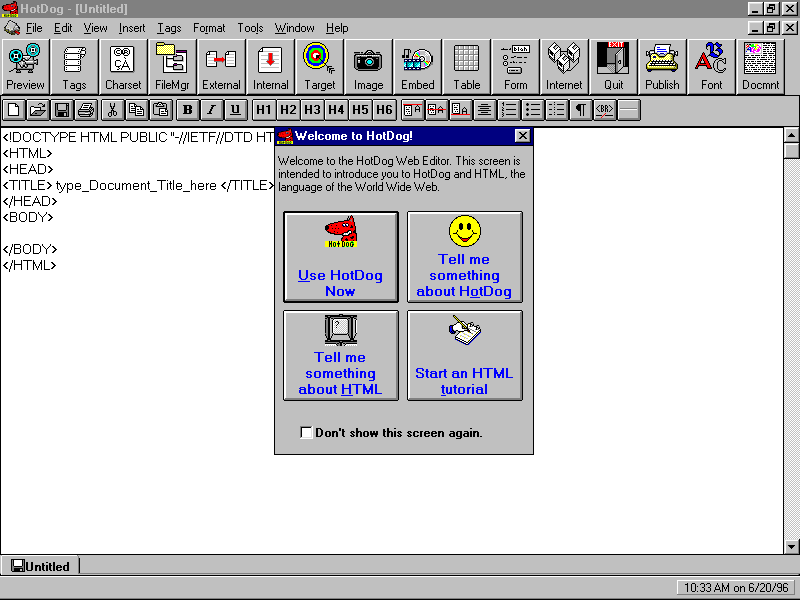
Task: Click the editor scrollbar down arrow
Action: click(791, 546)
